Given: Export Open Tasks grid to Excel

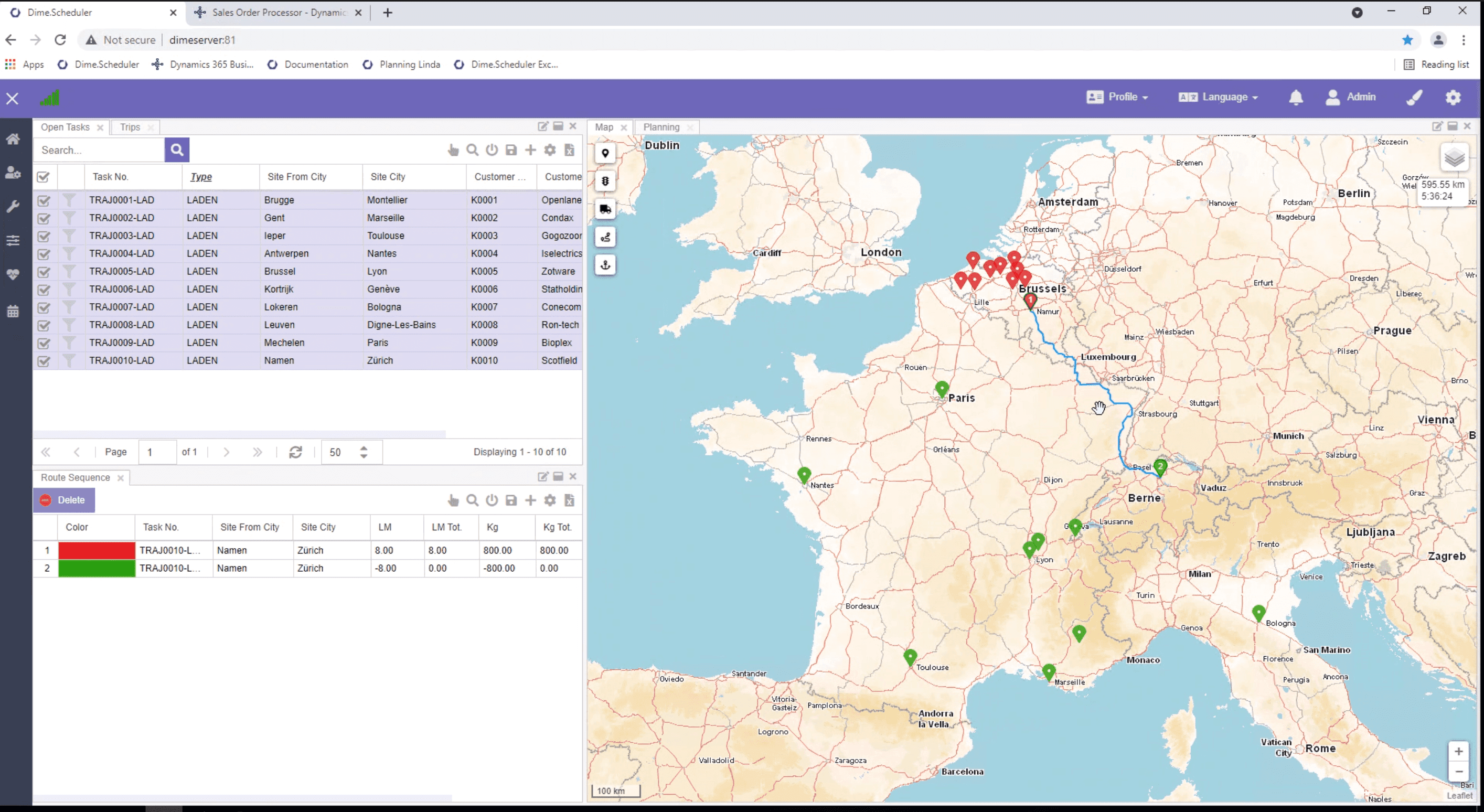Looking at the screenshot, I should pyautogui.click(x=570, y=149).
